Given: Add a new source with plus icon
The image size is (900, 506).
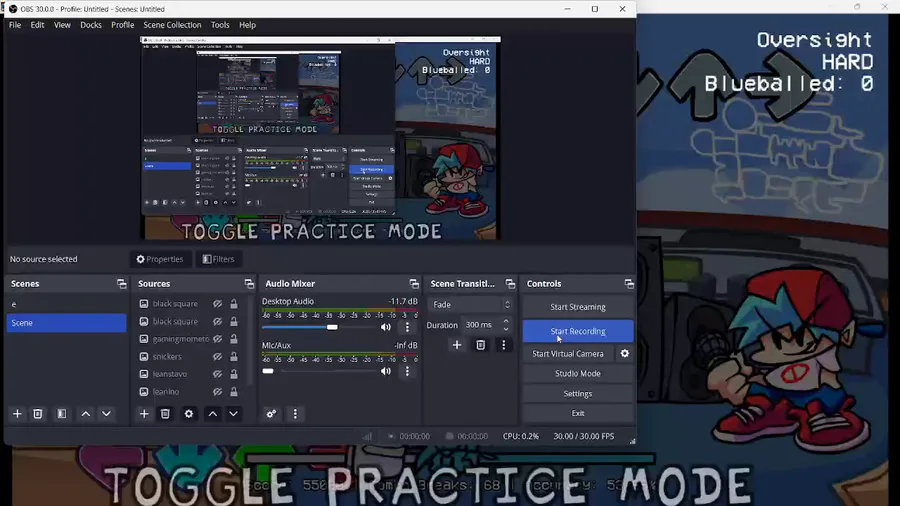Looking at the screenshot, I should point(144,414).
